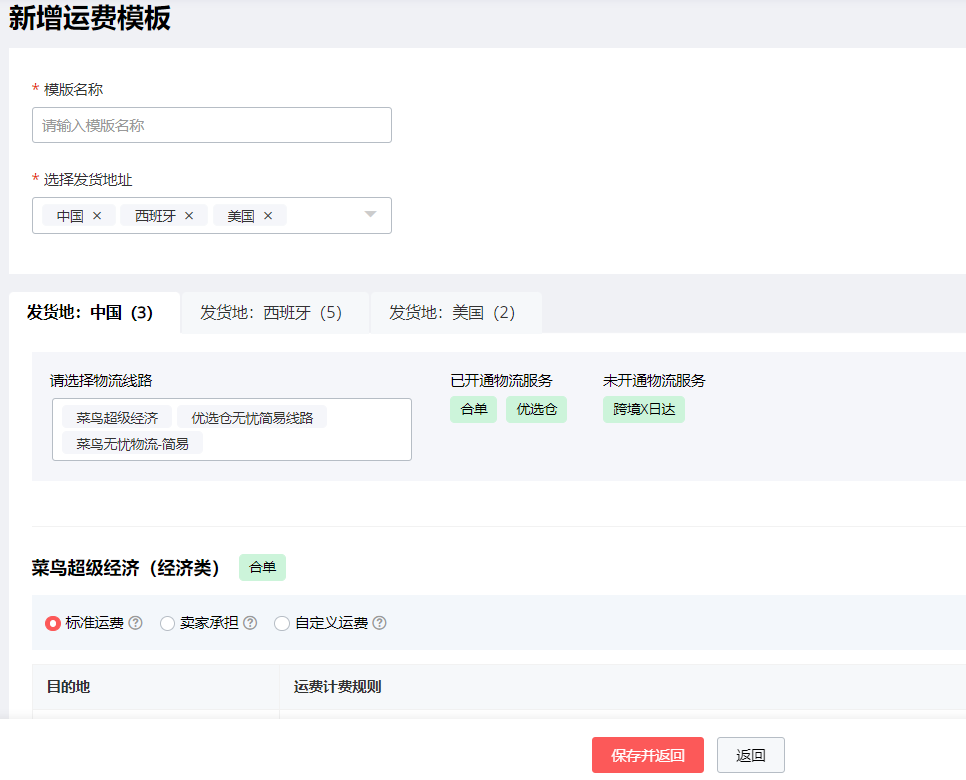Click the 保存并返回 button
The height and width of the screenshot is (780, 966).
(647, 755)
